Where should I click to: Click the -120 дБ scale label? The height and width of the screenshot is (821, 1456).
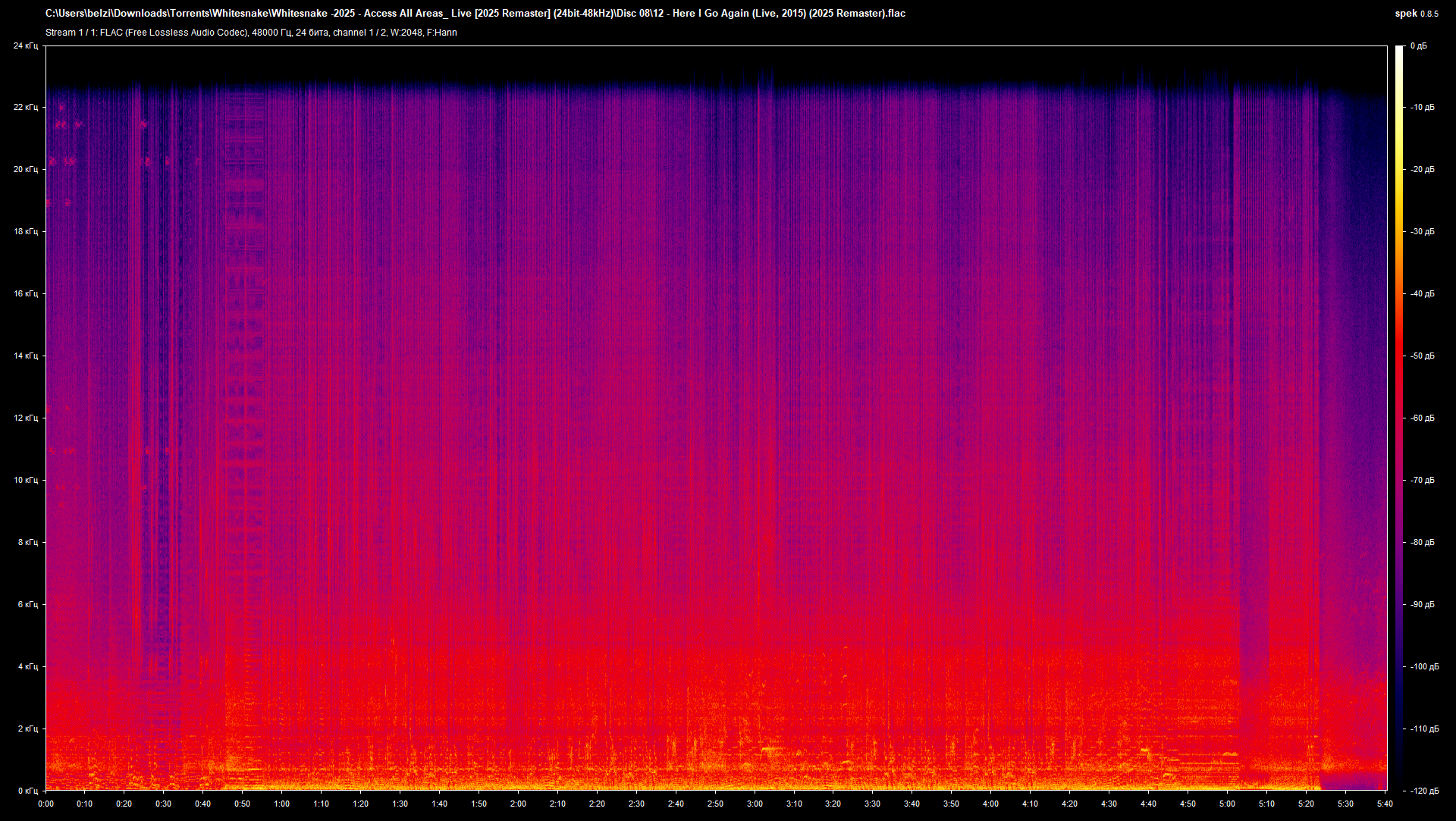coord(1423,791)
